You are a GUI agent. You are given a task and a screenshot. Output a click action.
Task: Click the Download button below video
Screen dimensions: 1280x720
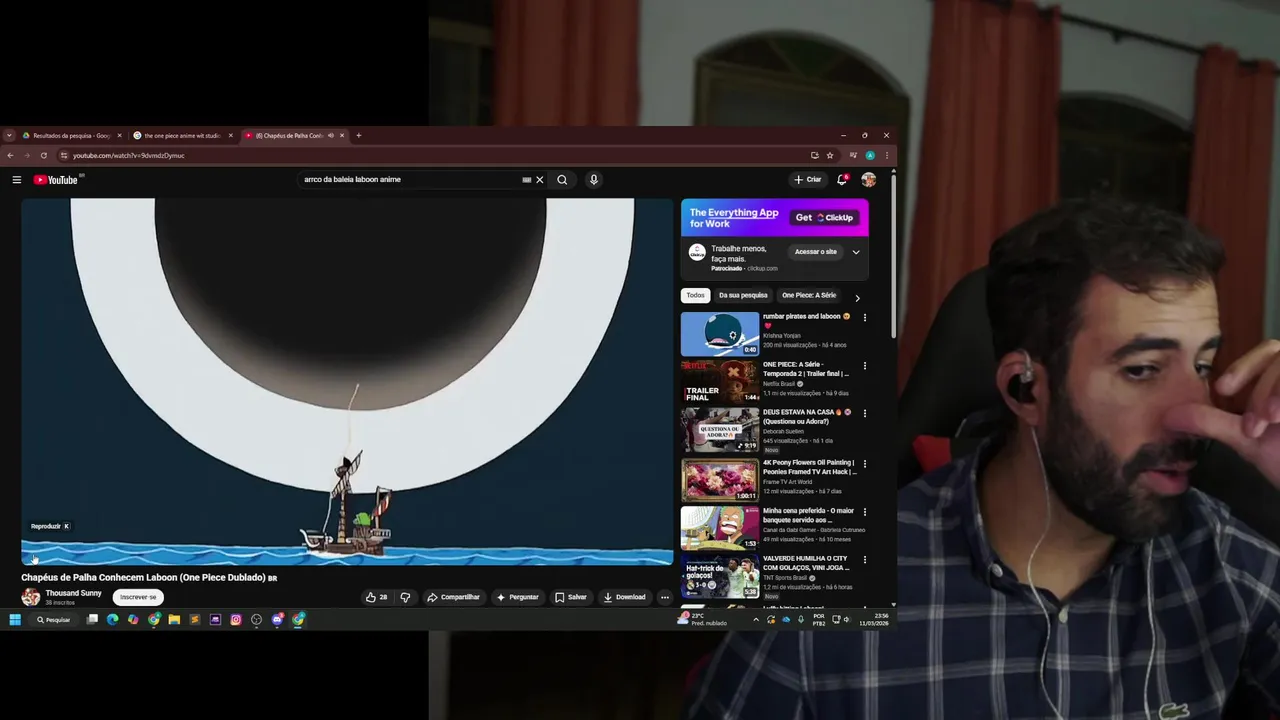pos(624,597)
